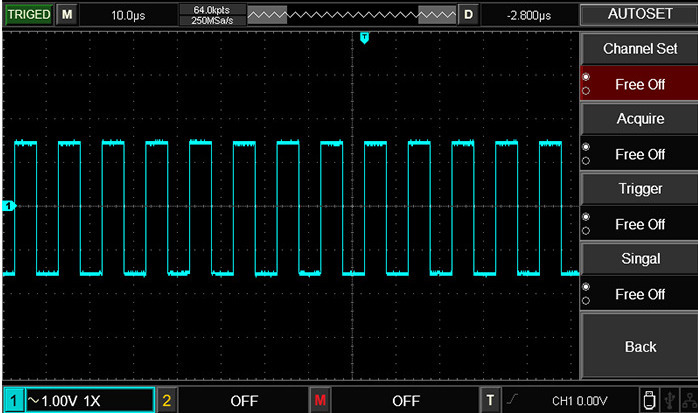Viewport: 698px width, 413px height.
Task: Select lower radio dot under Singal
Action: click(586, 301)
